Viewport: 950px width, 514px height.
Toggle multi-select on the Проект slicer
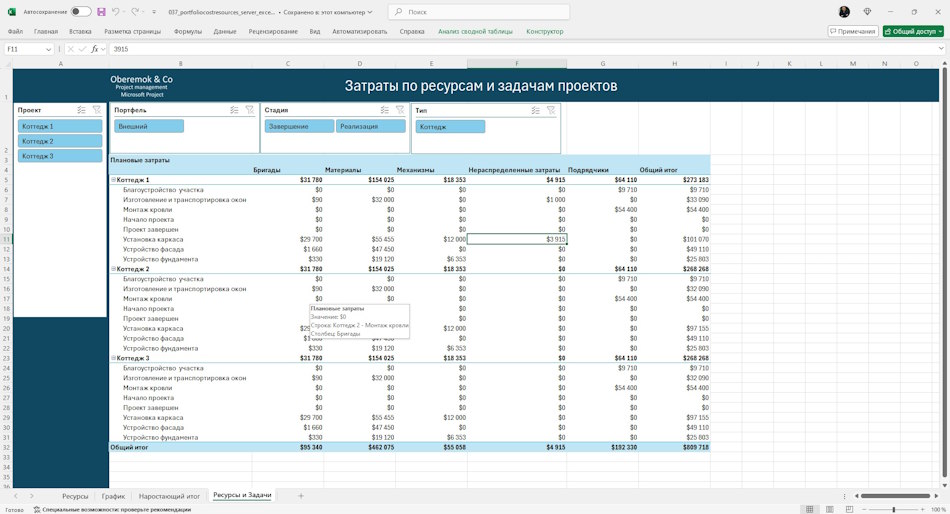point(81,110)
